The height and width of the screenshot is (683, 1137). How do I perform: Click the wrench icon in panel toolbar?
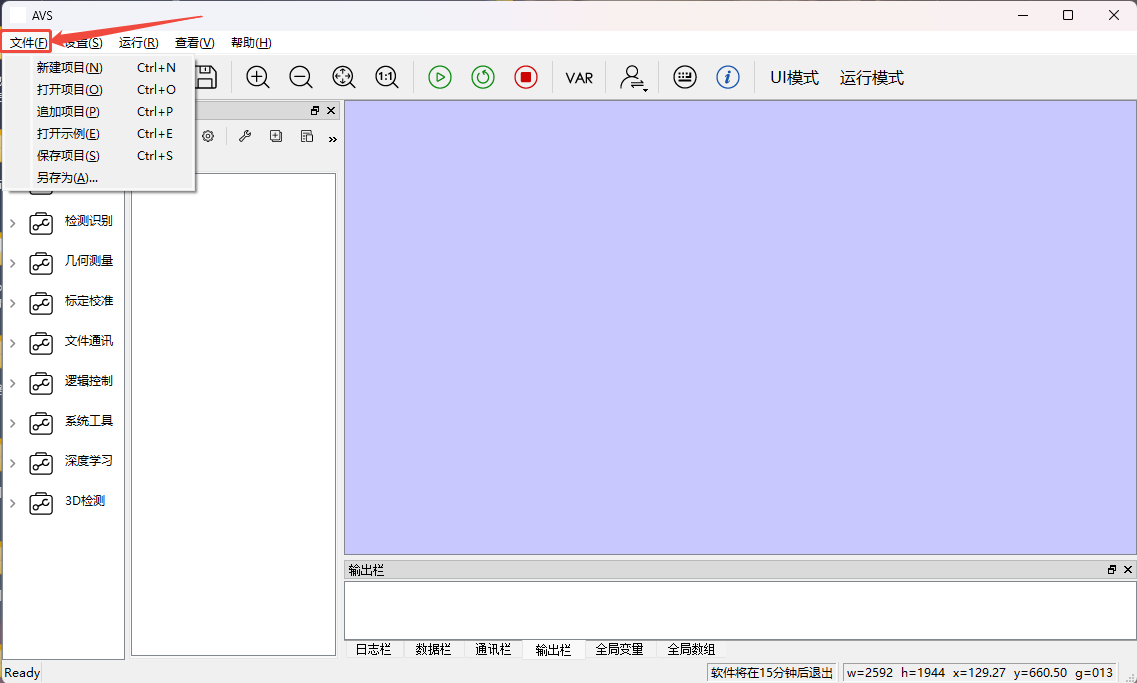[244, 136]
